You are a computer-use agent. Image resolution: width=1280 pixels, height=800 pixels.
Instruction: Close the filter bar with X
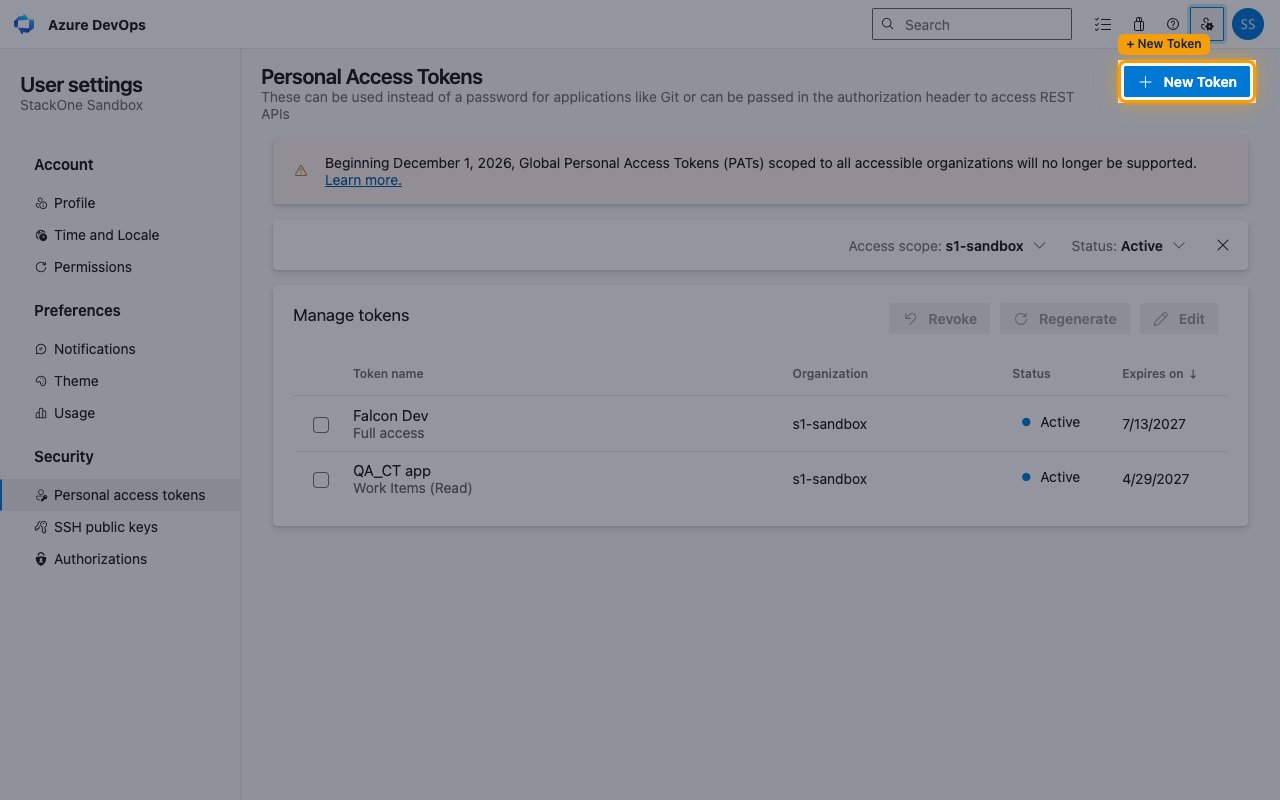[1223, 245]
